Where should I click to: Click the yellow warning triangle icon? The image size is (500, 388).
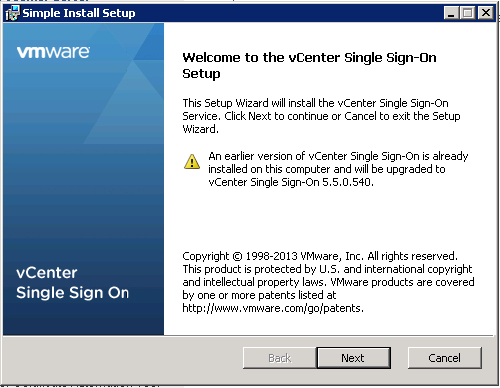192,161
